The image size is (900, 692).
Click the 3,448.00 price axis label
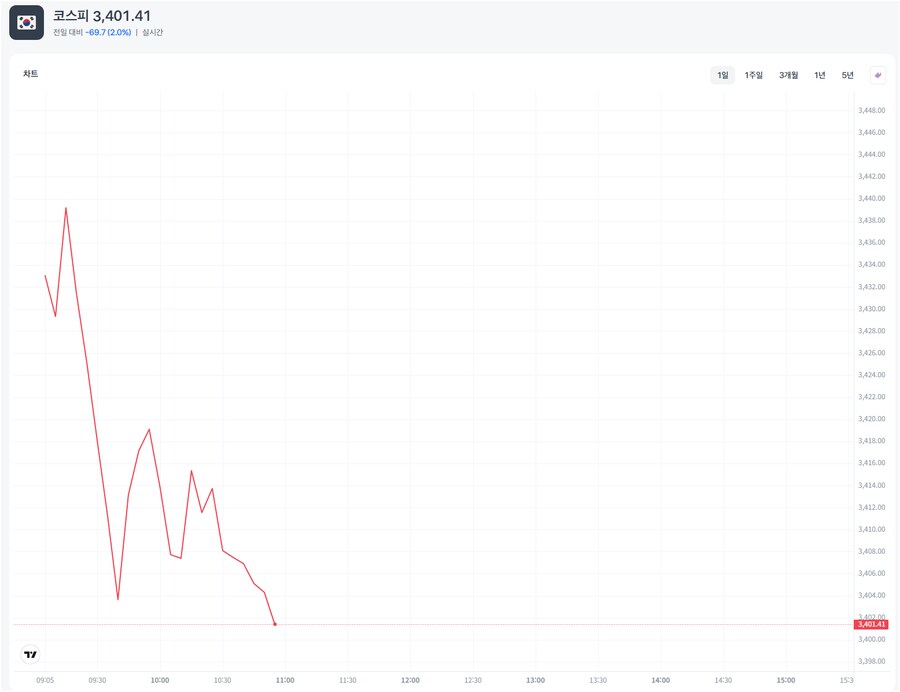point(872,110)
